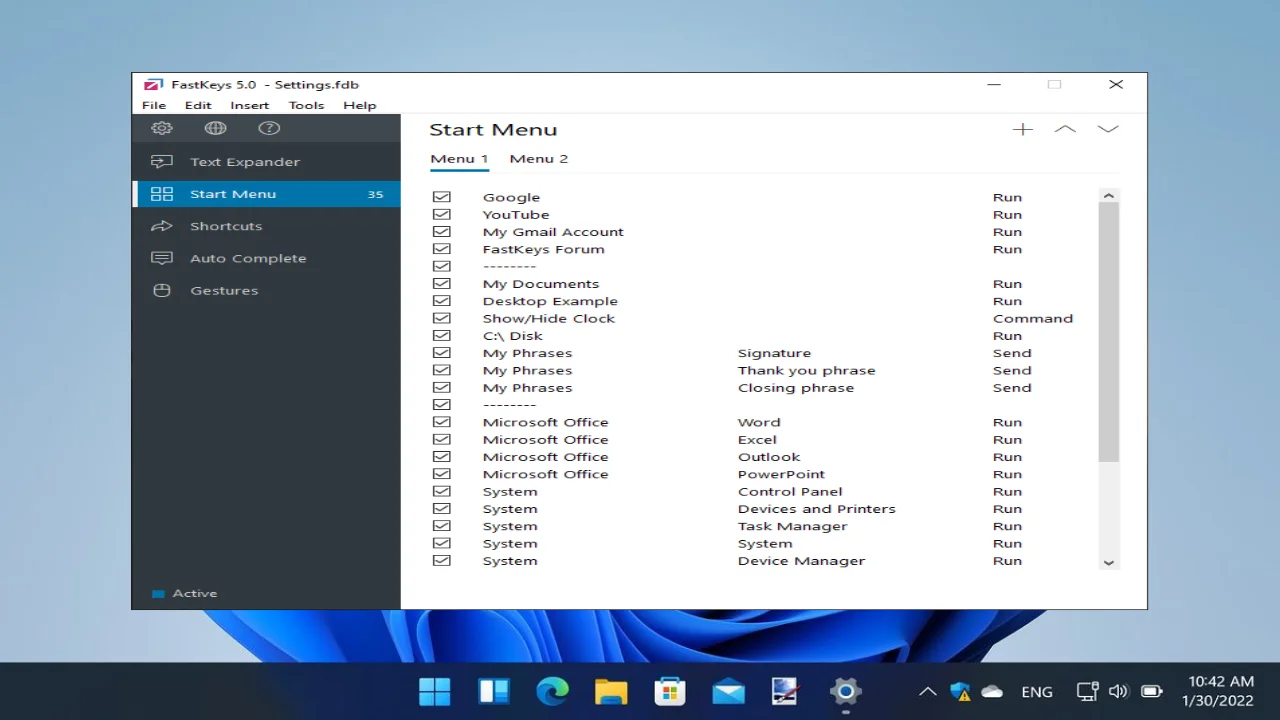This screenshot has width=1280, height=720.
Task: Switch to the Menu 2 tab
Action: 538,159
